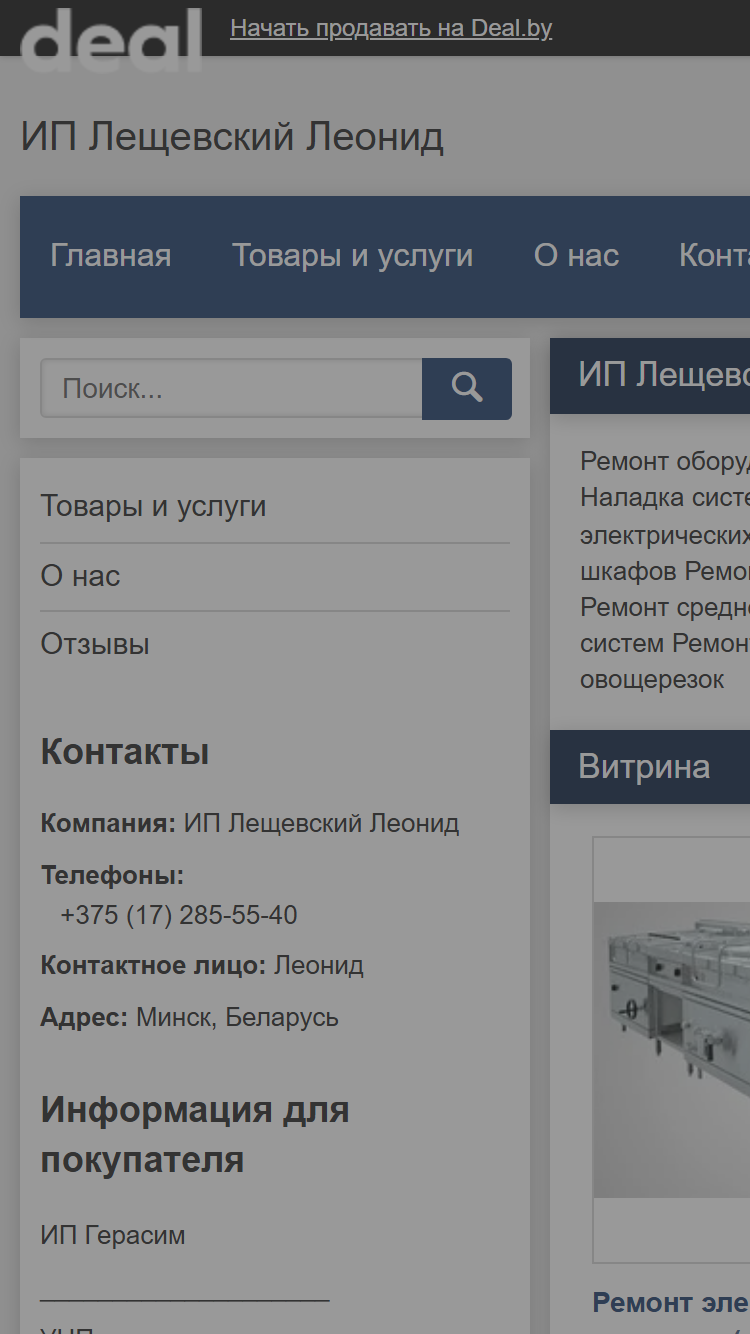
Task: Click the 'ИП Лещево...' content block header
Action: pos(650,376)
